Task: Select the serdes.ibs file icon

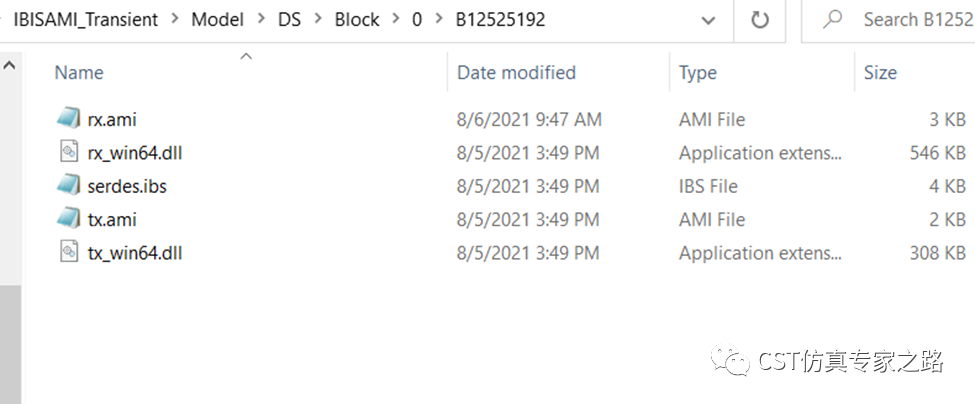Action: click(68, 185)
